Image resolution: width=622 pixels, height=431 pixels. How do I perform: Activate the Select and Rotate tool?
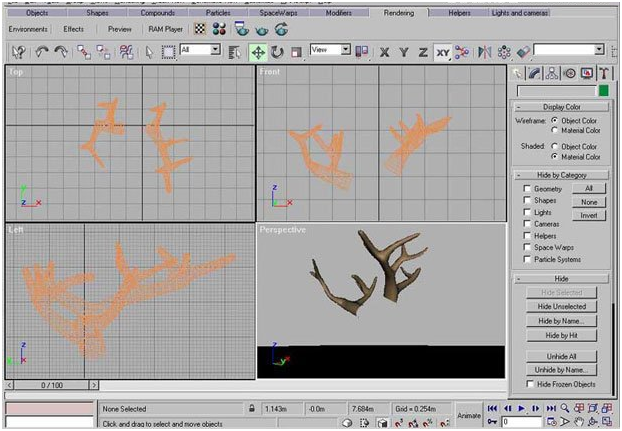(x=277, y=52)
